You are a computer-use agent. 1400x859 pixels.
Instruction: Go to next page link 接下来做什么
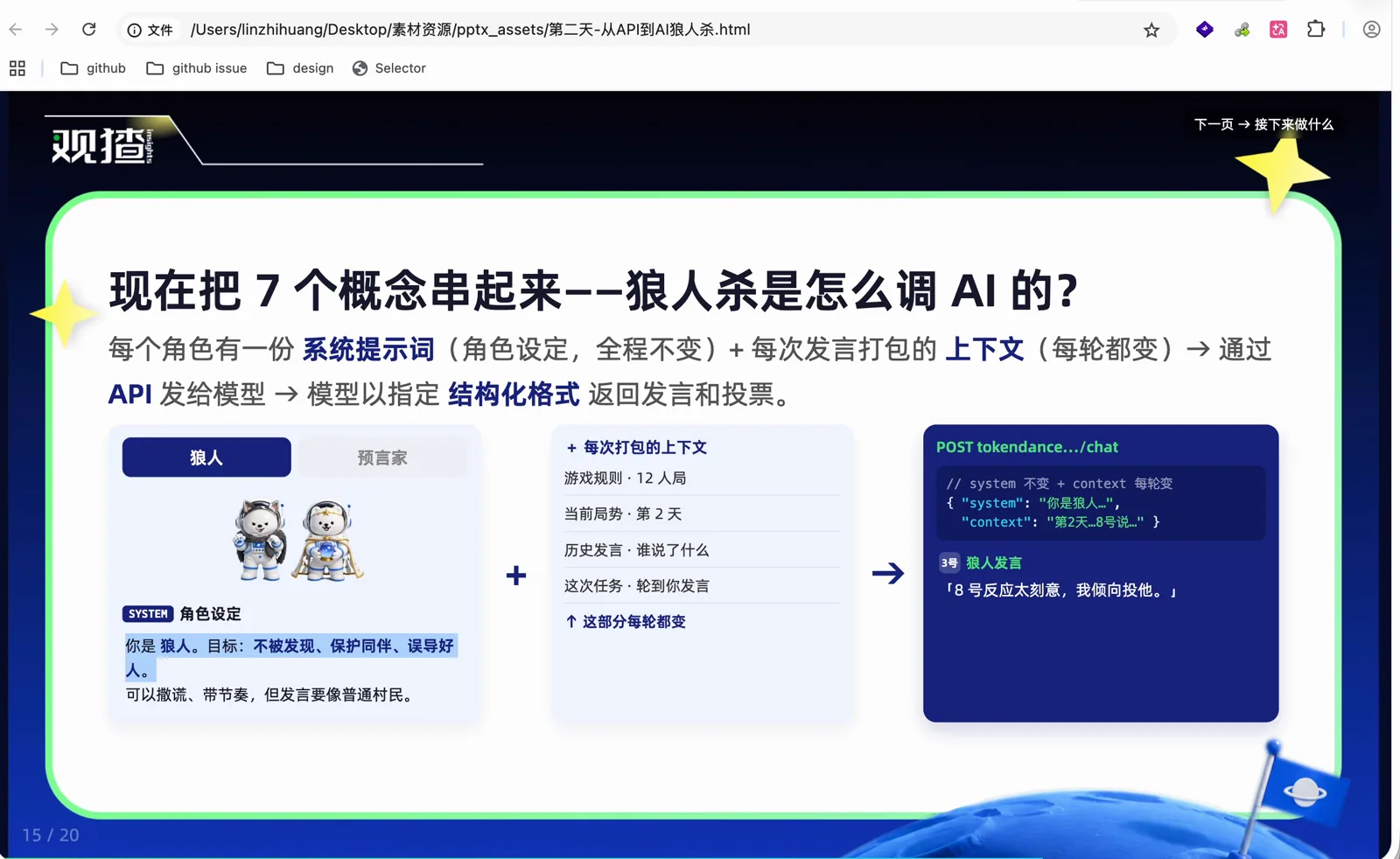coord(1263,124)
